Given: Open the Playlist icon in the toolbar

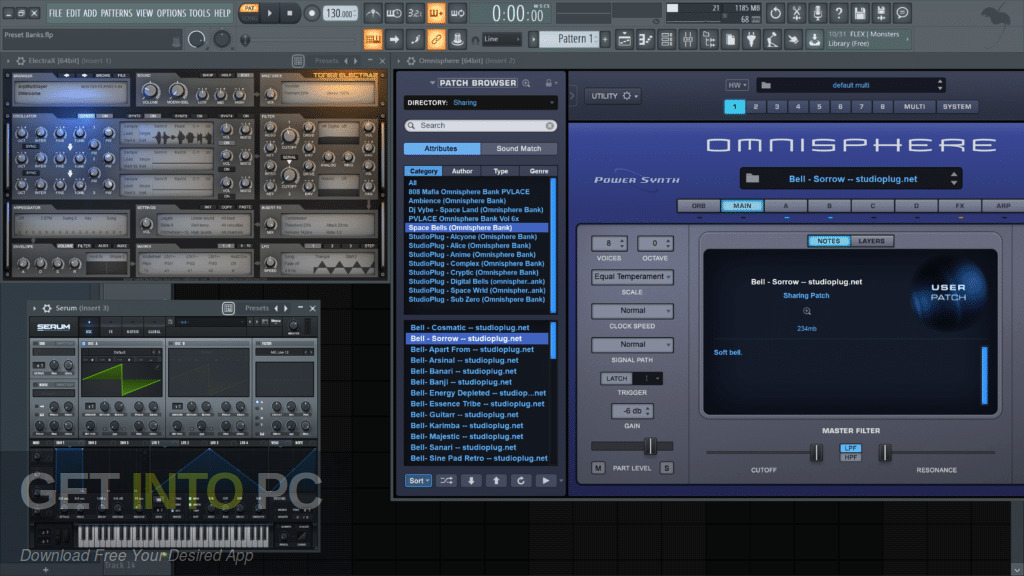Looking at the screenshot, I should coord(625,39).
